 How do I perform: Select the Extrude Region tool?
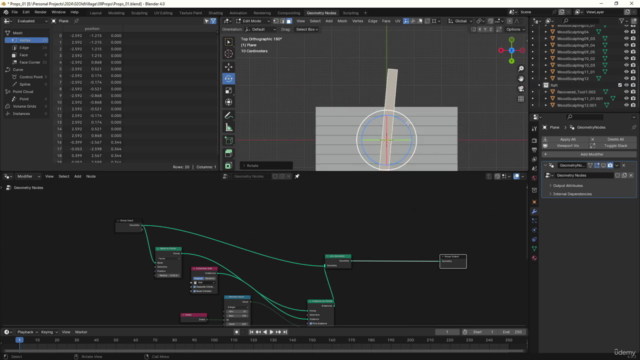[x=229, y=153]
